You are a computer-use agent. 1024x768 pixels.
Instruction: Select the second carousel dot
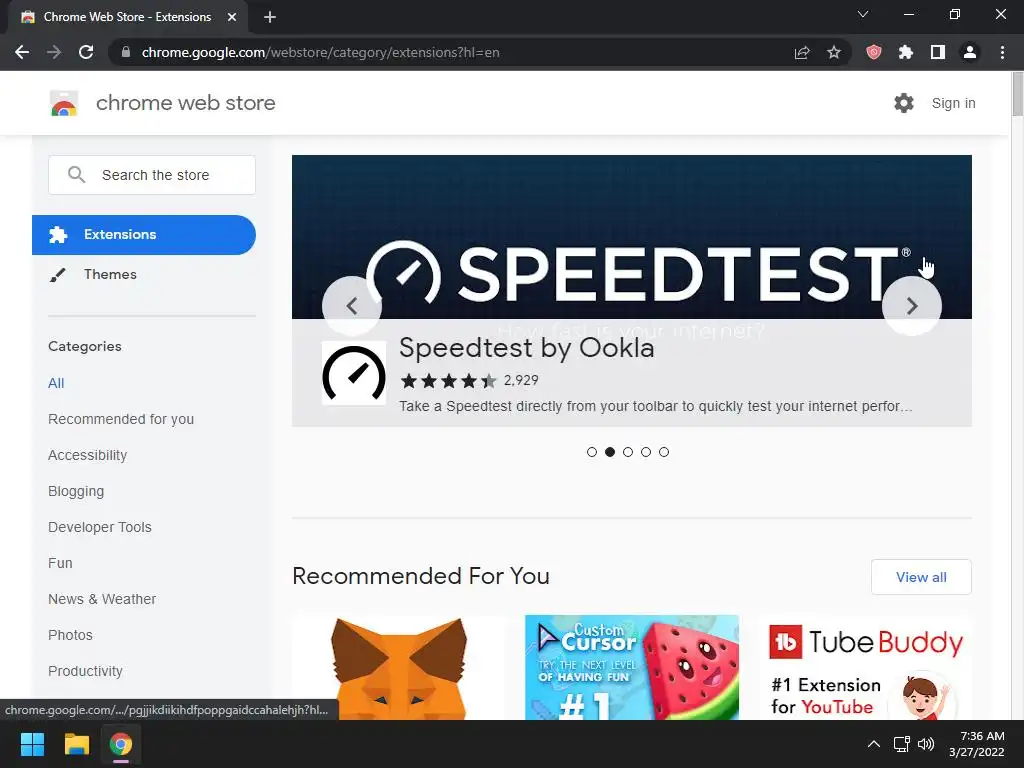610,452
